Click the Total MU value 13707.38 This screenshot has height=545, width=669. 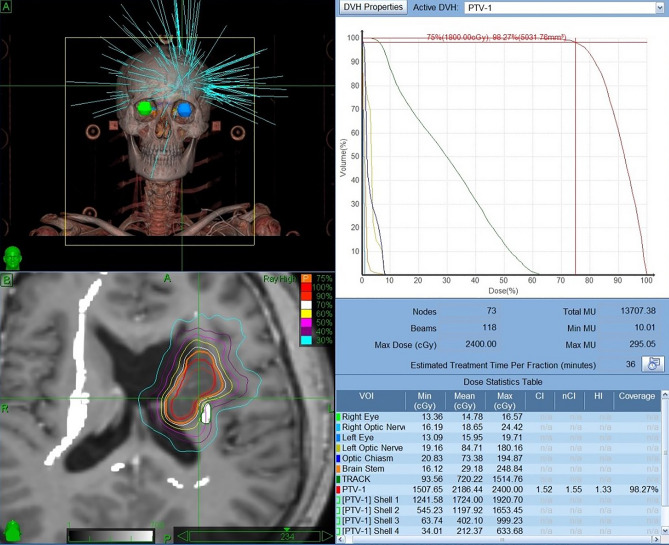click(x=638, y=311)
